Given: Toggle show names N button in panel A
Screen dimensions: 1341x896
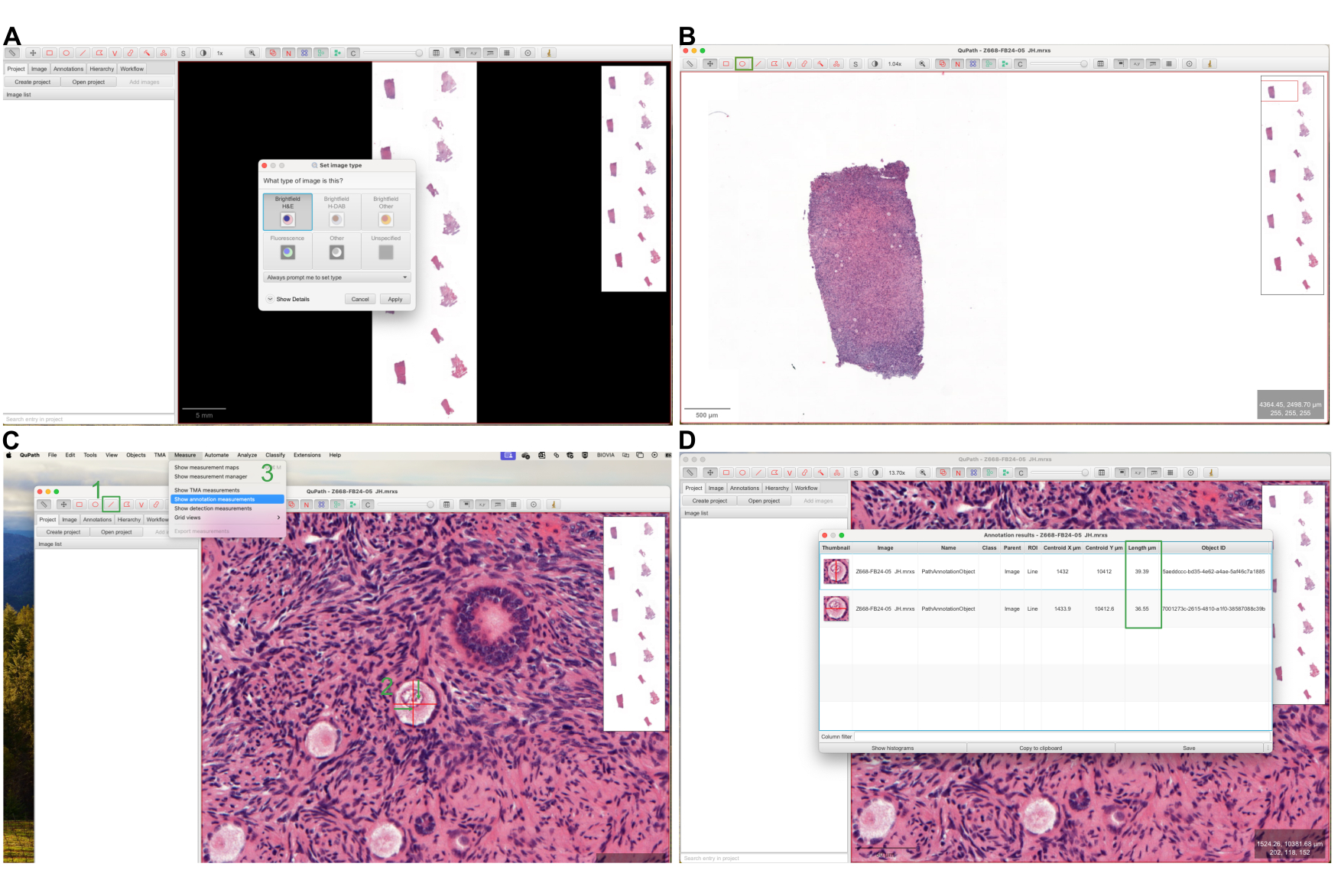Looking at the screenshot, I should pos(288,53).
